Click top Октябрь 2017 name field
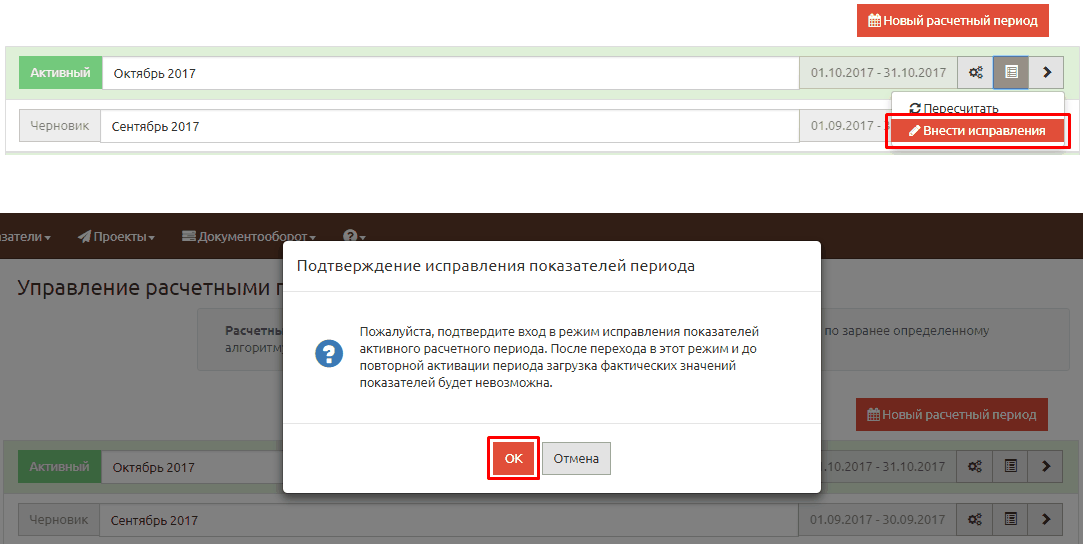Image resolution: width=1083 pixels, height=544 pixels. click(450, 73)
